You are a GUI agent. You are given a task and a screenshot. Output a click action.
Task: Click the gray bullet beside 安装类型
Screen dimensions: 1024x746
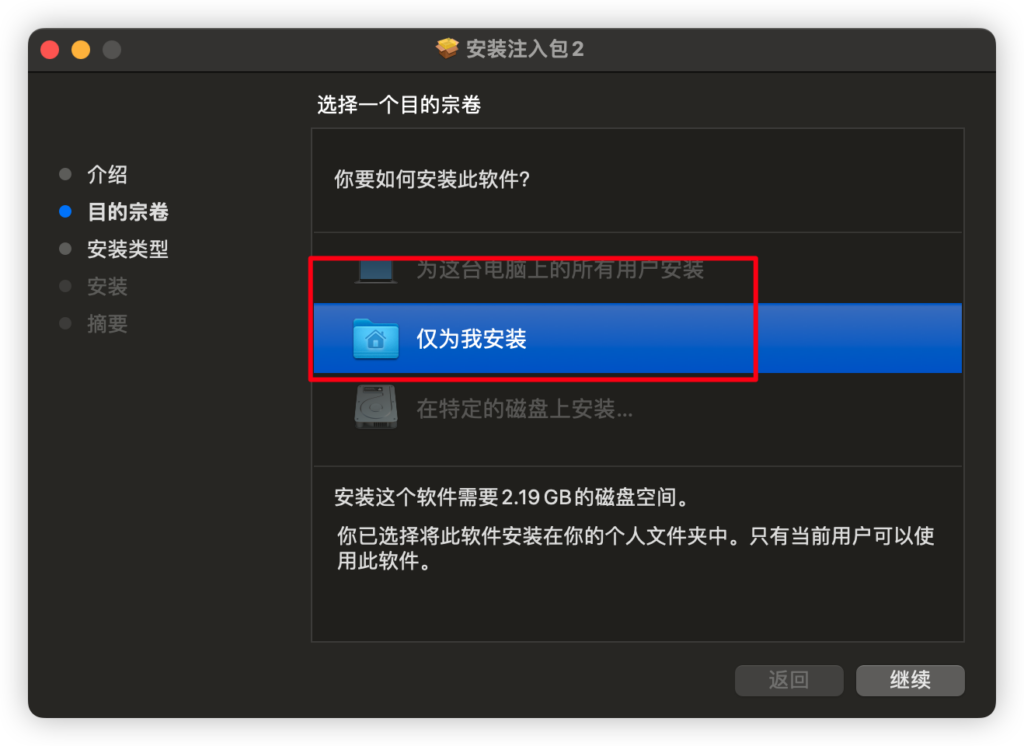pos(65,248)
